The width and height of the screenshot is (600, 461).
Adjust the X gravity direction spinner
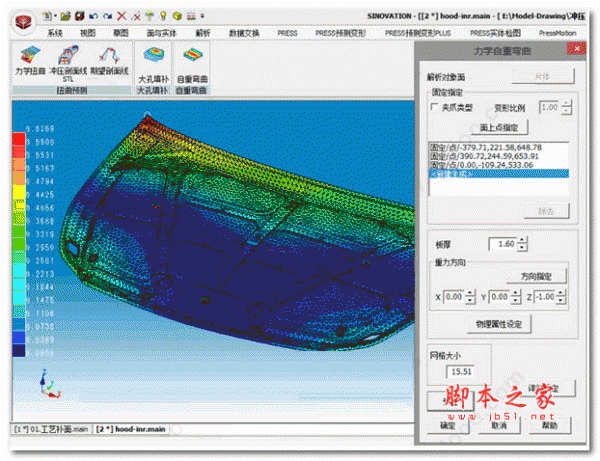tap(470, 297)
